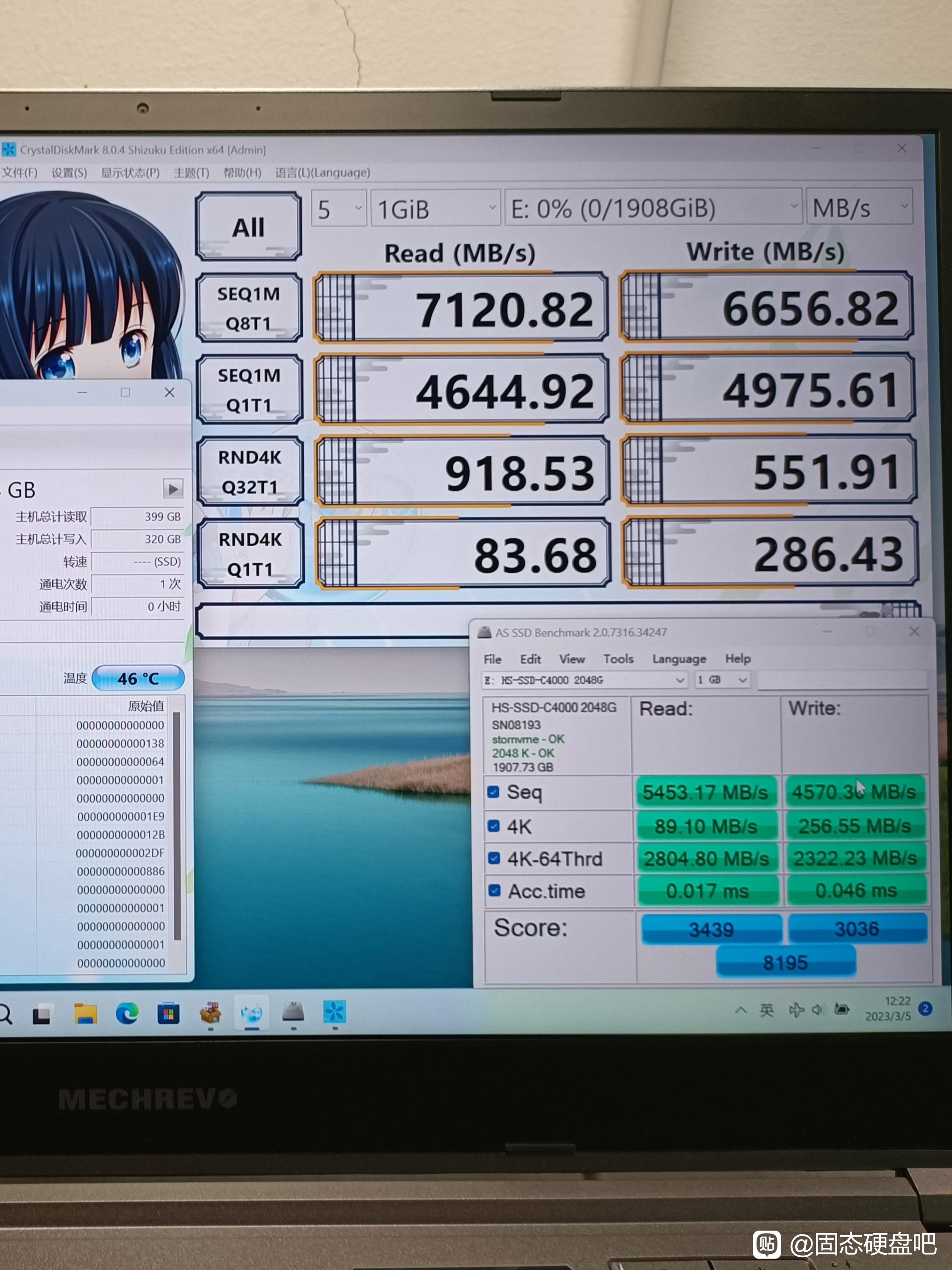Open unit dropdown showing MB/s
Screen dimensions: 952x1270
tap(859, 207)
